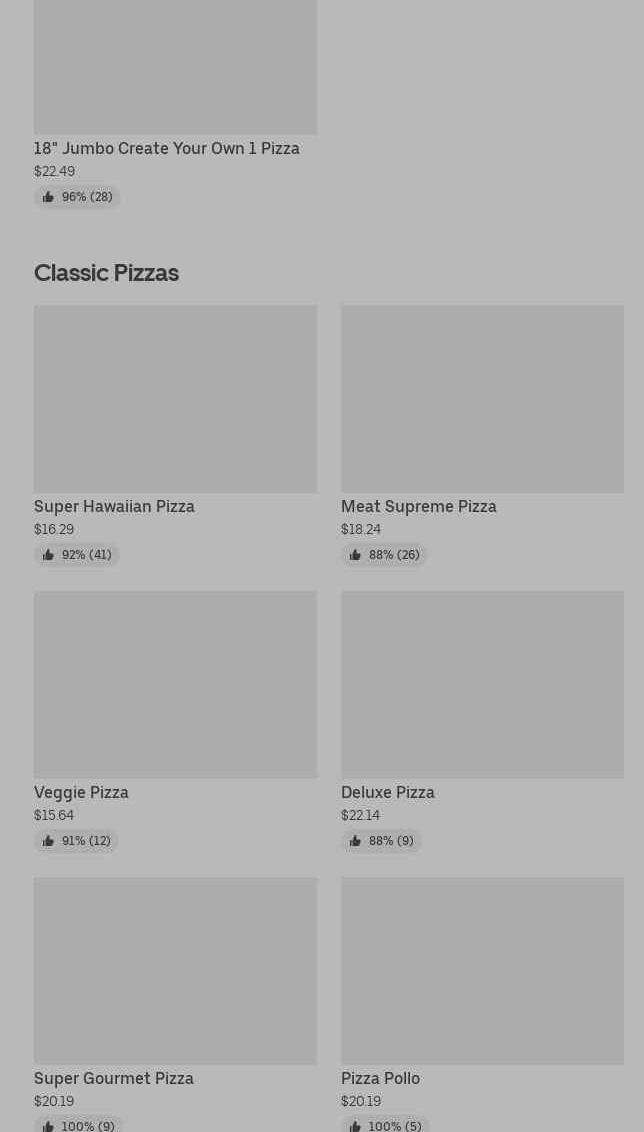Click thumbs-up icon under Veggie Pizza
The height and width of the screenshot is (1132, 644).
pos(48,841)
